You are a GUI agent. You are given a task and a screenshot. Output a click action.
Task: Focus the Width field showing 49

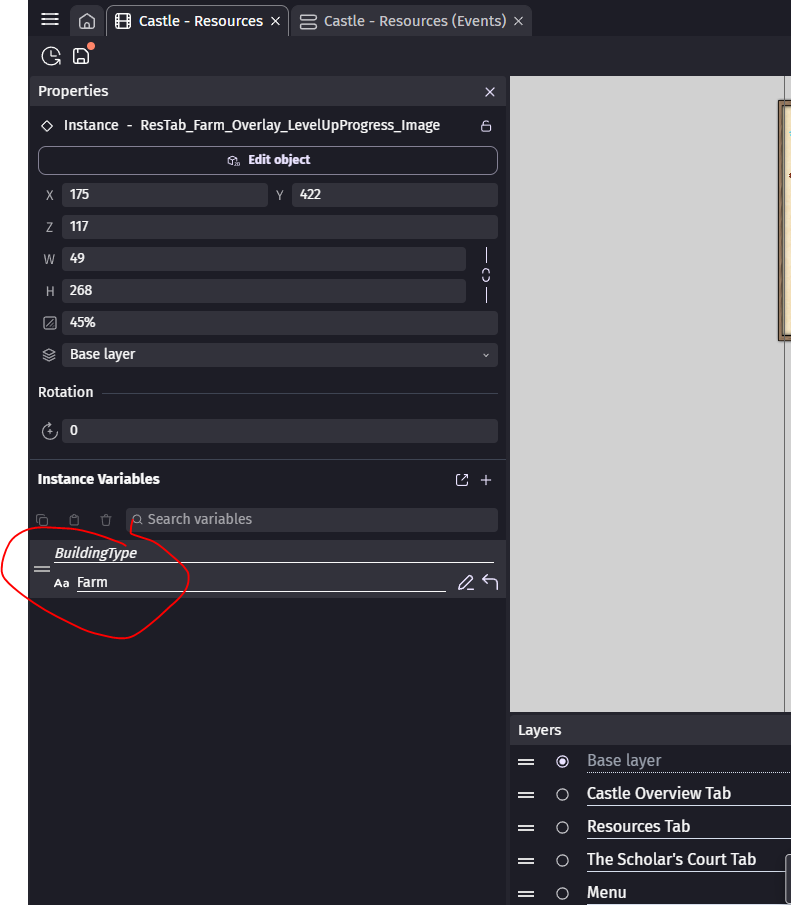(264, 259)
